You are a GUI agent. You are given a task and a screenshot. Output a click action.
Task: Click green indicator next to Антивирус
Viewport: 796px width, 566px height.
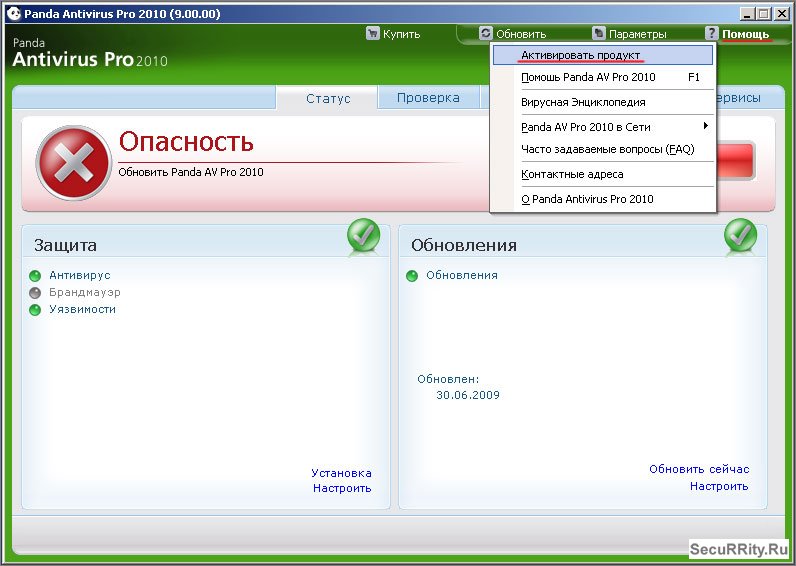tap(35, 276)
